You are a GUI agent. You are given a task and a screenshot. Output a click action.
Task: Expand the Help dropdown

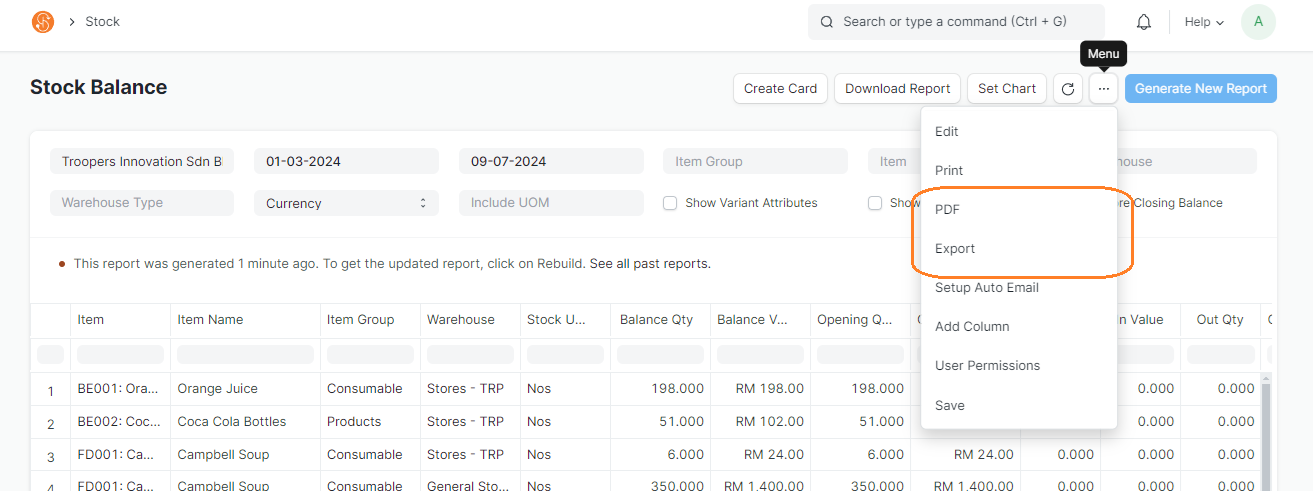point(1204,22)
